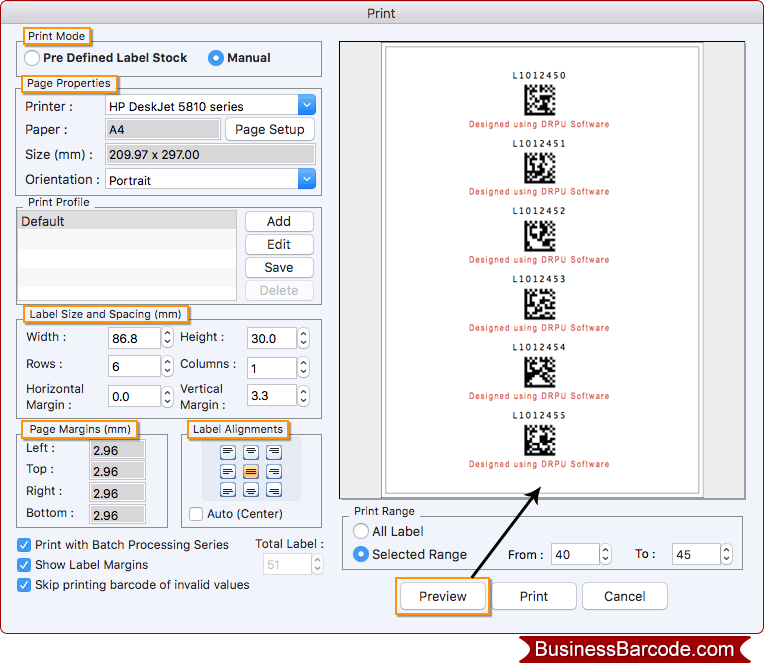Viewport: 764px width, 663px height.
Task: Choose Manual print mode
Action: click(216, 58)
